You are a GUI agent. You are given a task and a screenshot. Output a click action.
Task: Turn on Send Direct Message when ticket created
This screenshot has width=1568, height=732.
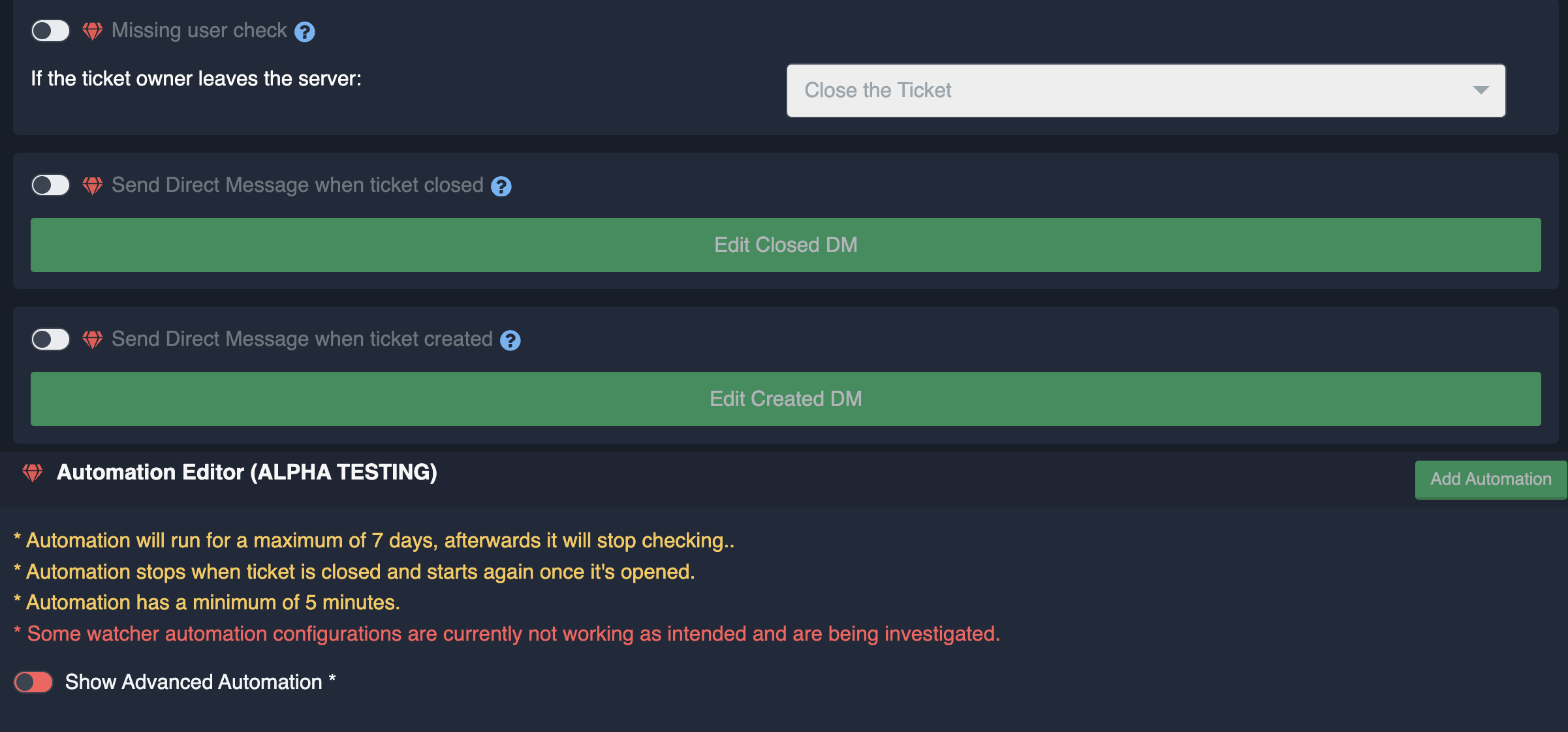[50, 339]
